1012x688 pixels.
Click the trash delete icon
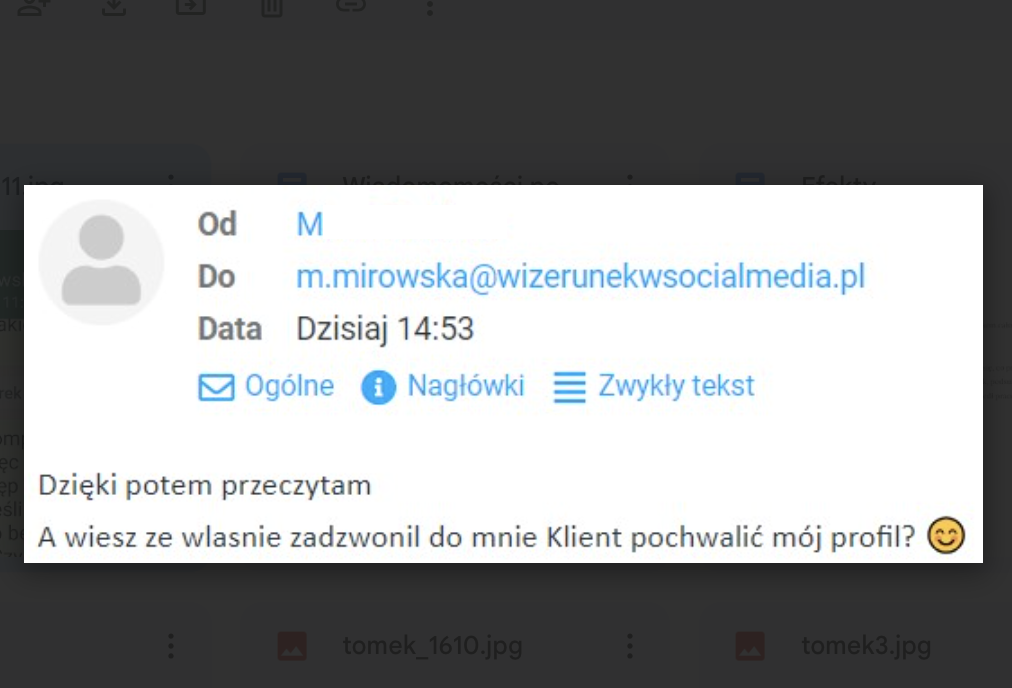[272, 8]
